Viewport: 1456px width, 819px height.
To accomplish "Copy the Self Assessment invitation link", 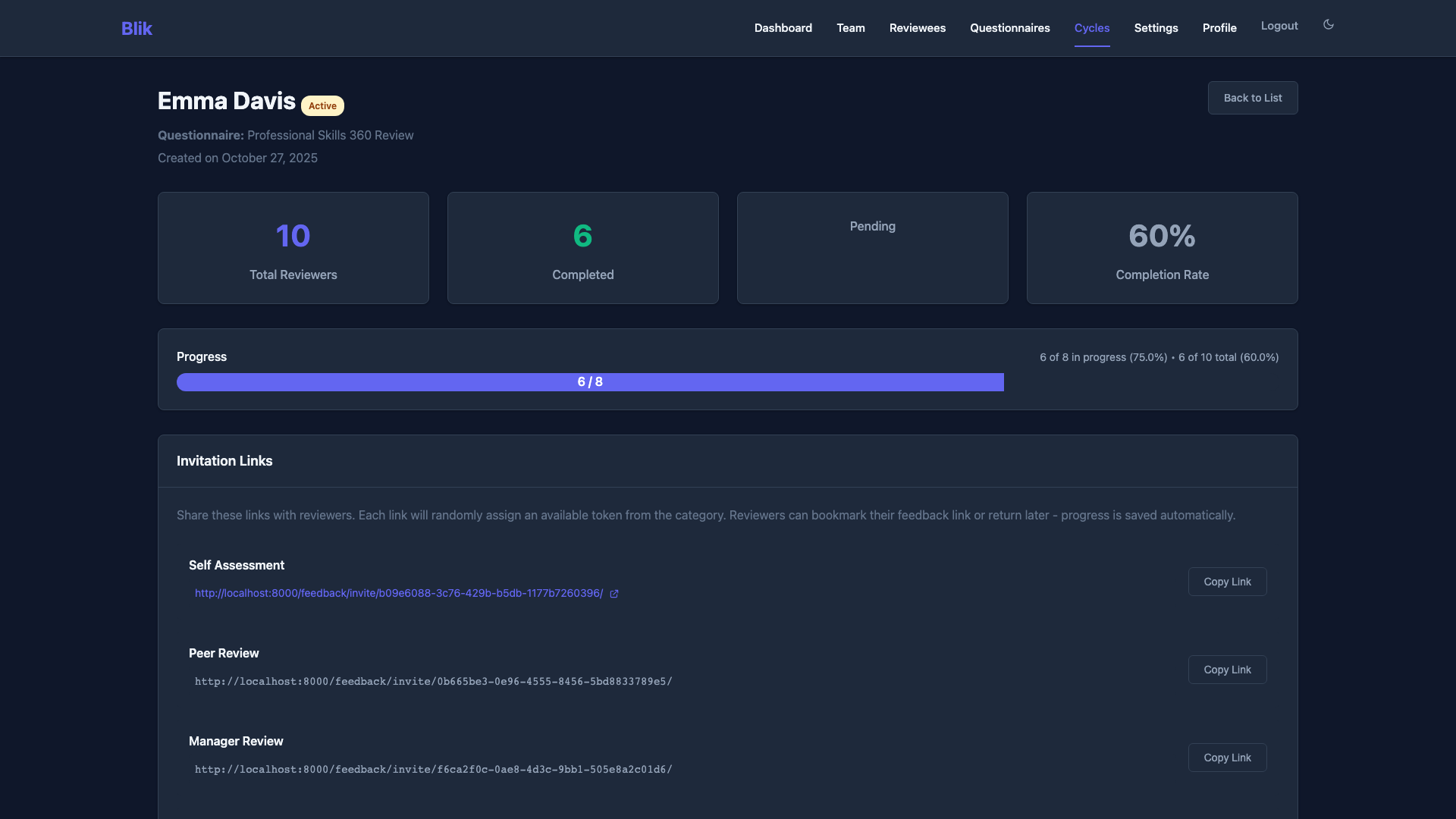I will click(x=1226, y=582).
